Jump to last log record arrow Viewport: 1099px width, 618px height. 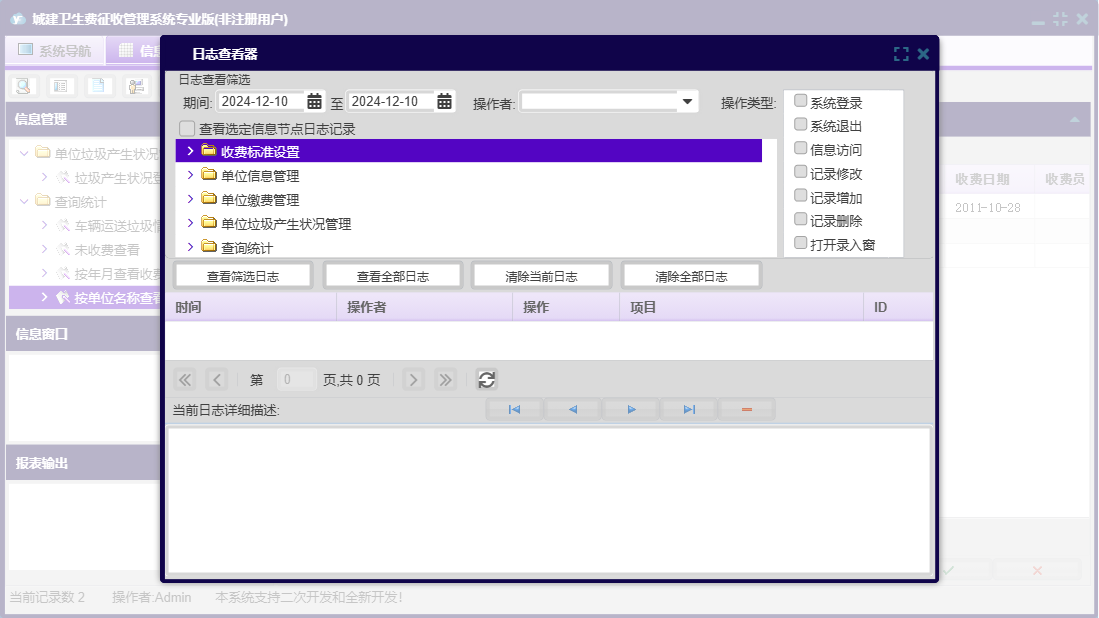pos(689,409)
